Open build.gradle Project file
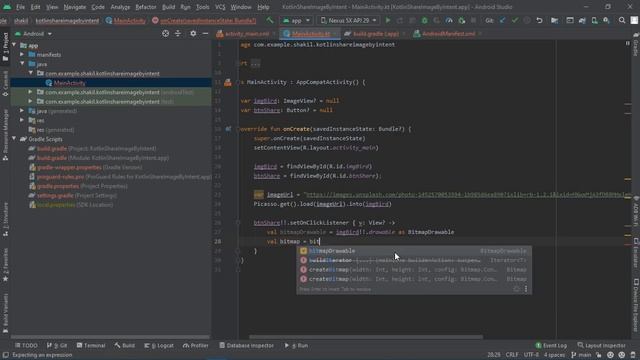The image size is (640, 360). click(92, 149)
